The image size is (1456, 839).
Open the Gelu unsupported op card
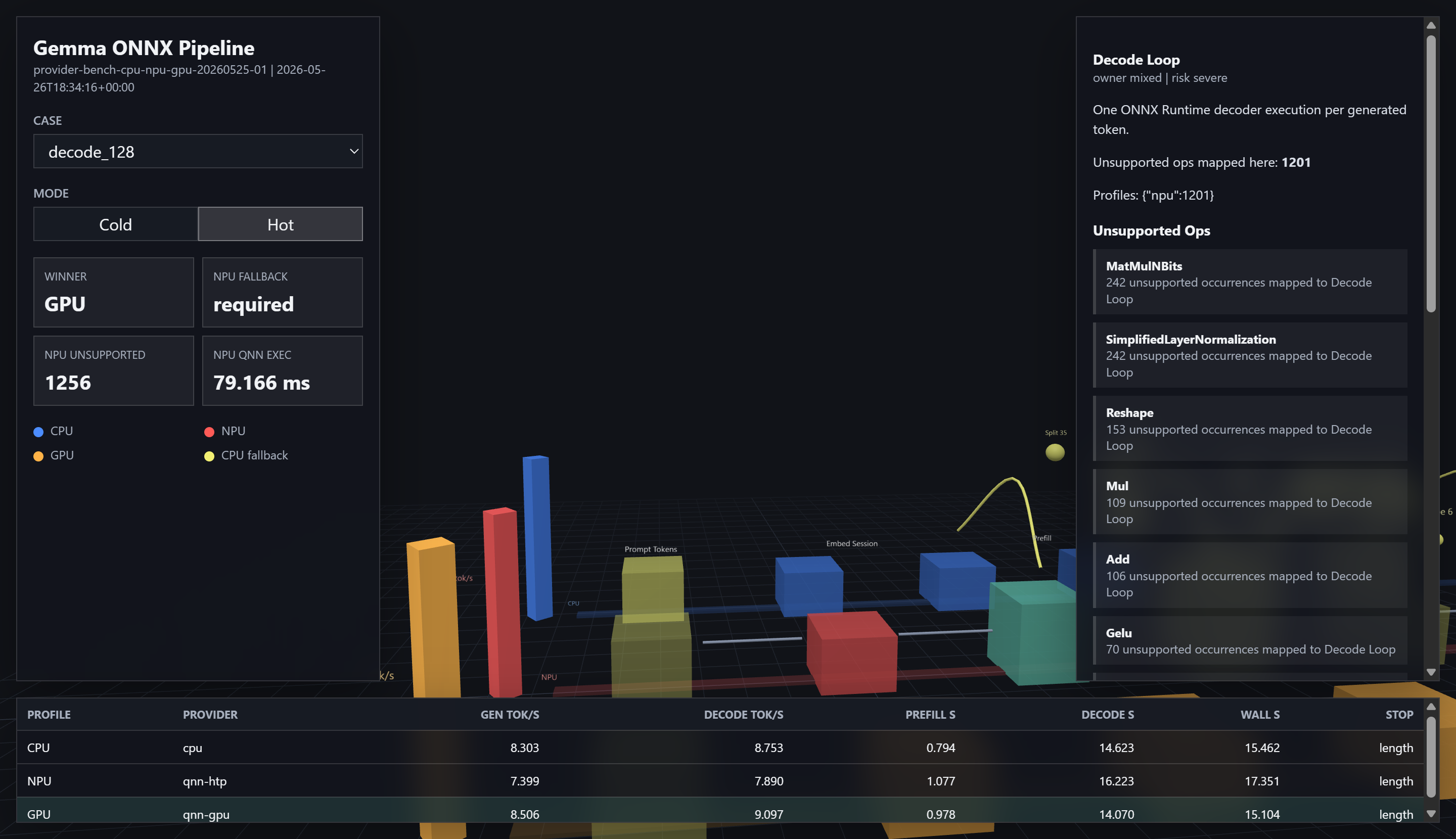click(x=1250, y=640)
